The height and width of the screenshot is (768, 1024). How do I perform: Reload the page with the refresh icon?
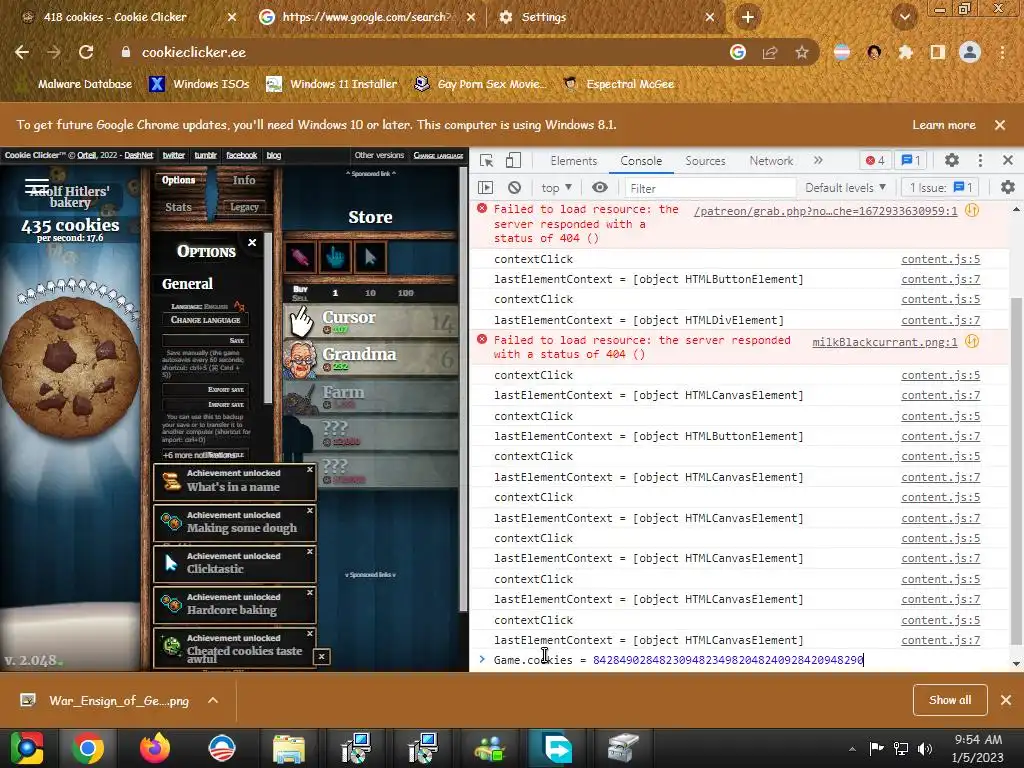pos(86,52)
